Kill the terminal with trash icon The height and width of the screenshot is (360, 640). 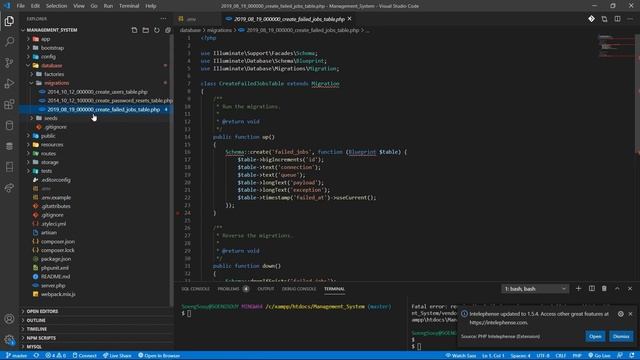click(x=604, y=289)
